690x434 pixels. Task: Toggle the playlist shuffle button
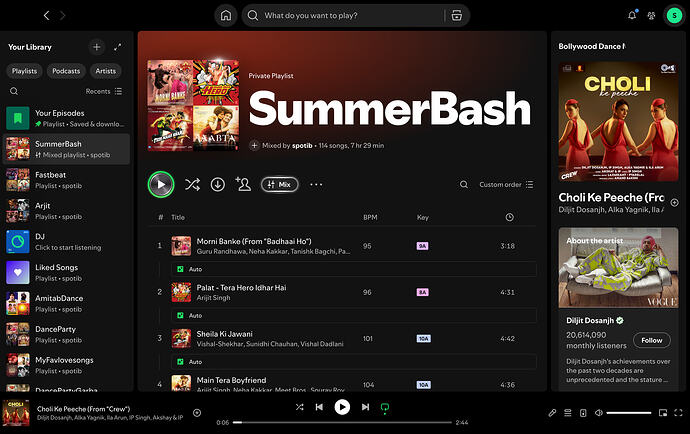[192, 184]
